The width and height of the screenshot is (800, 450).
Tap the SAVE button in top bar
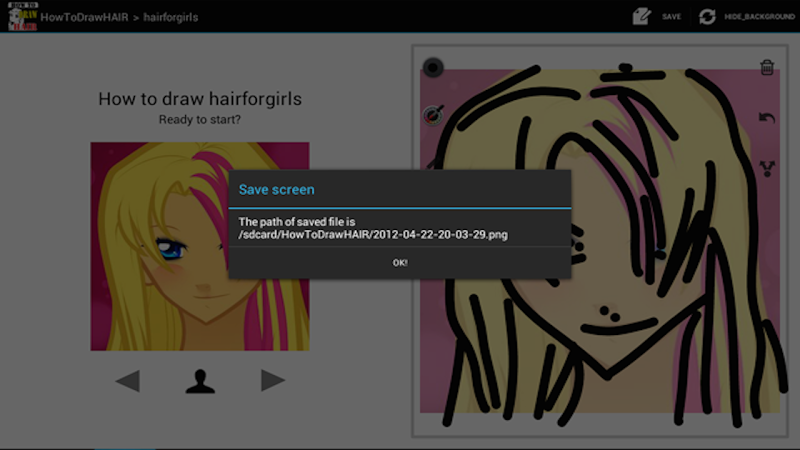671,17
